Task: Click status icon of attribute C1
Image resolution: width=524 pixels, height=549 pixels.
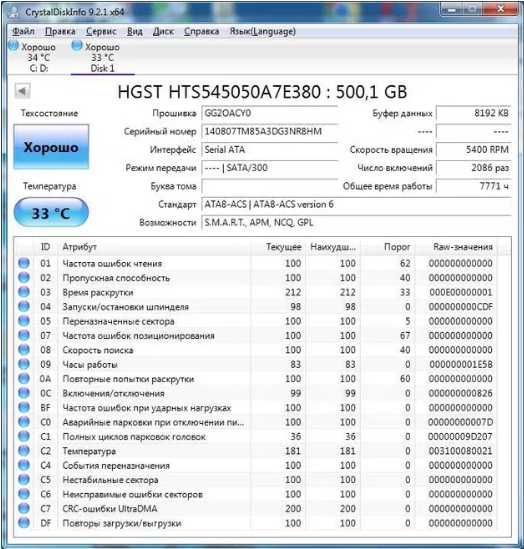Action: click(24, 436)
